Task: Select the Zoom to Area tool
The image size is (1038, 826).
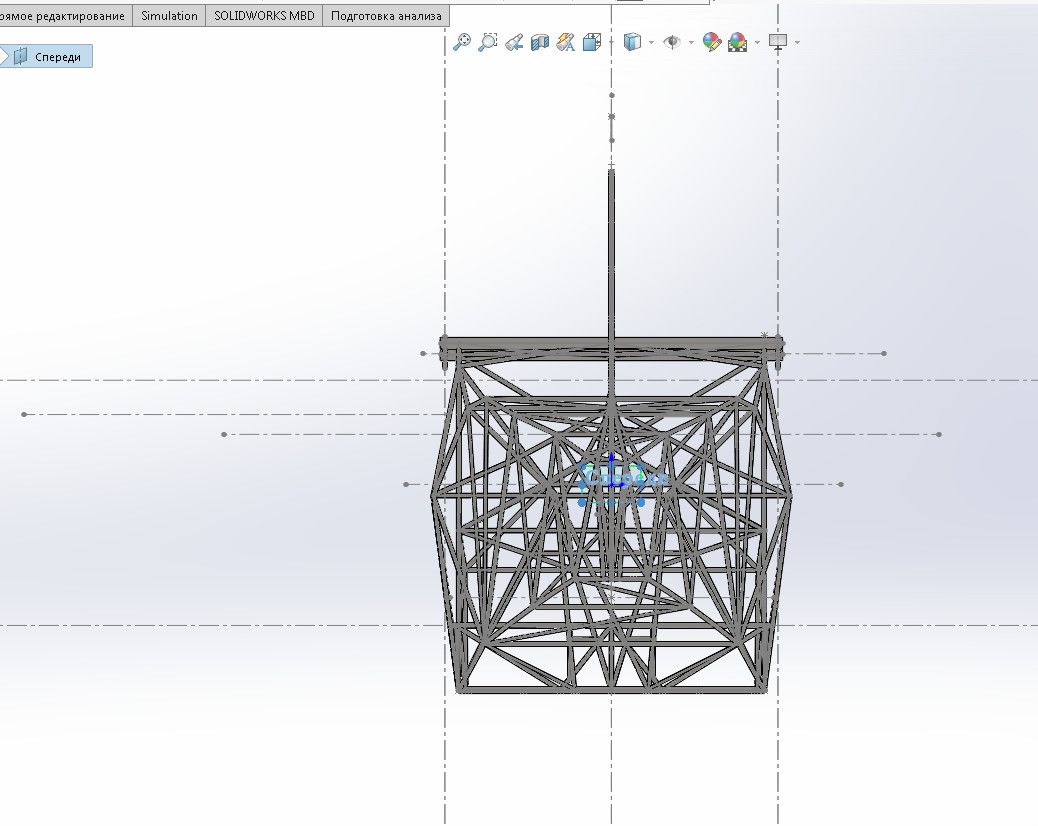Action: [488, 42]
